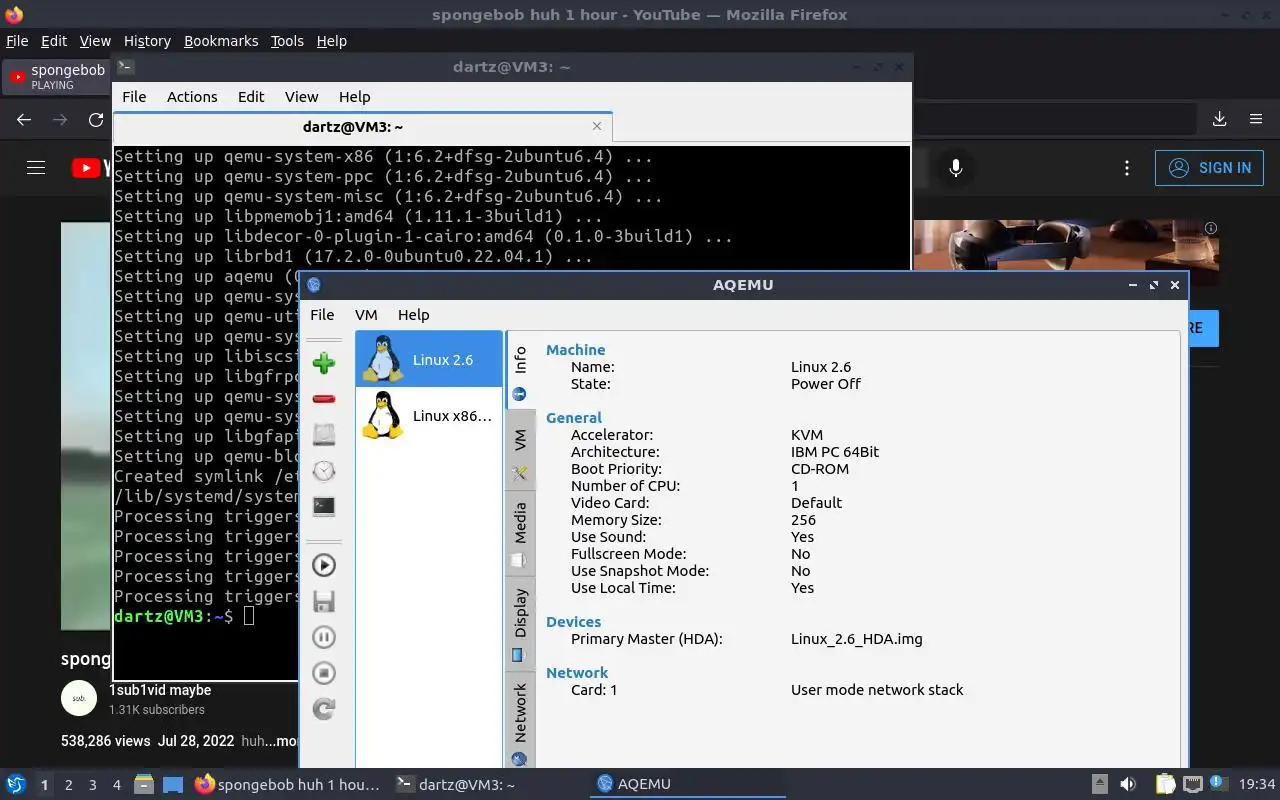Open AQEMU's Help menu
Viewport: 1280px width, 800px height.
(x=413, y=314)
